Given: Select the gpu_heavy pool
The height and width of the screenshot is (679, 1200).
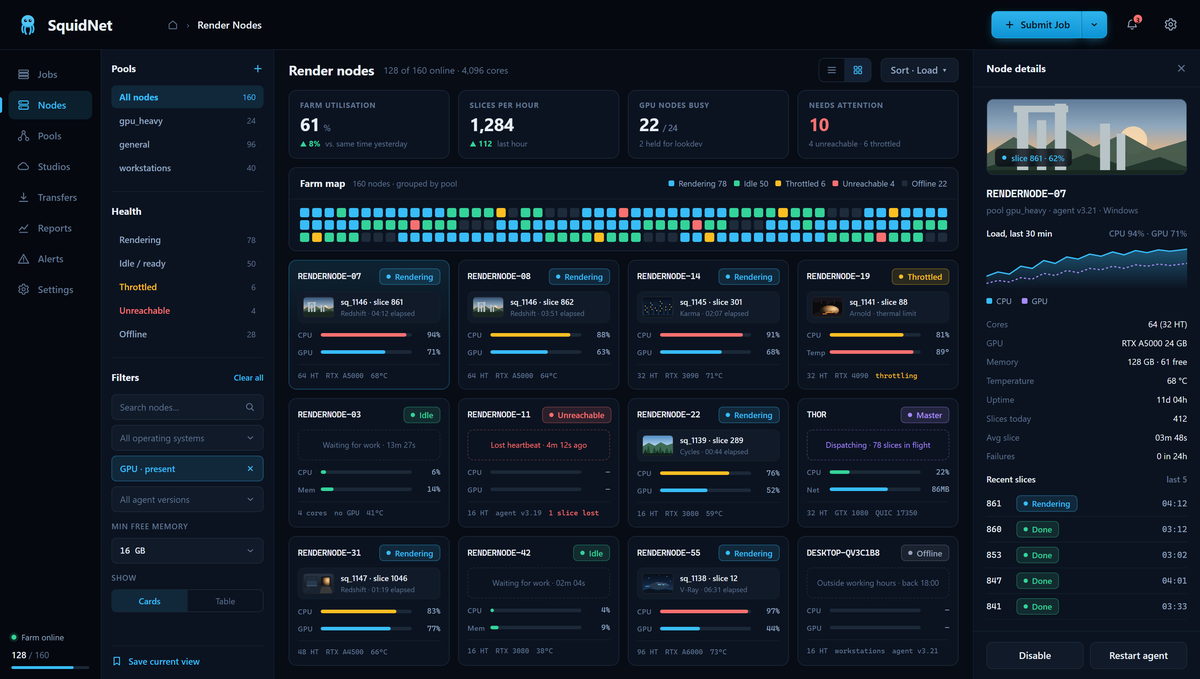Looking at the screenshot, I should (x=187, y=121).
